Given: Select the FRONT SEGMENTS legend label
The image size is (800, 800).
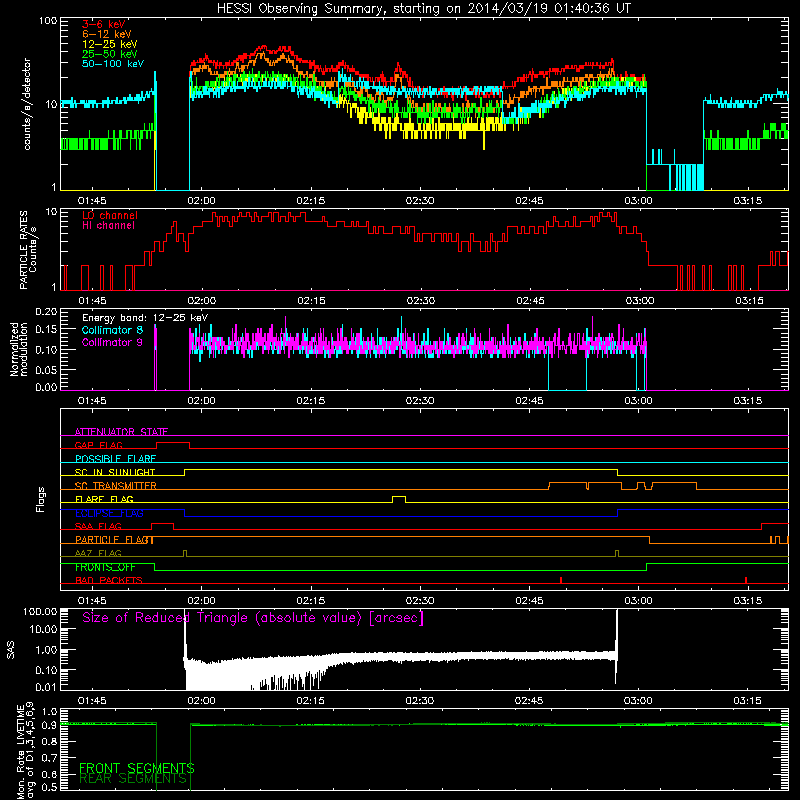Looking at the screenshot, I should point(137,768).
